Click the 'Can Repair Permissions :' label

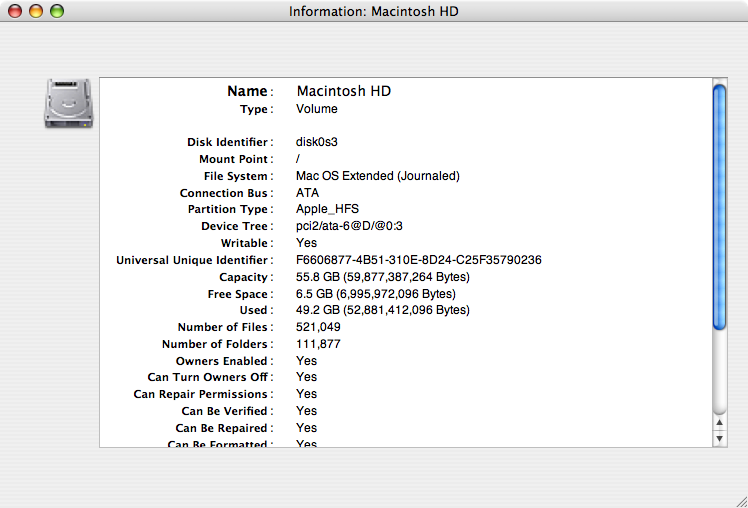(204, 394)
